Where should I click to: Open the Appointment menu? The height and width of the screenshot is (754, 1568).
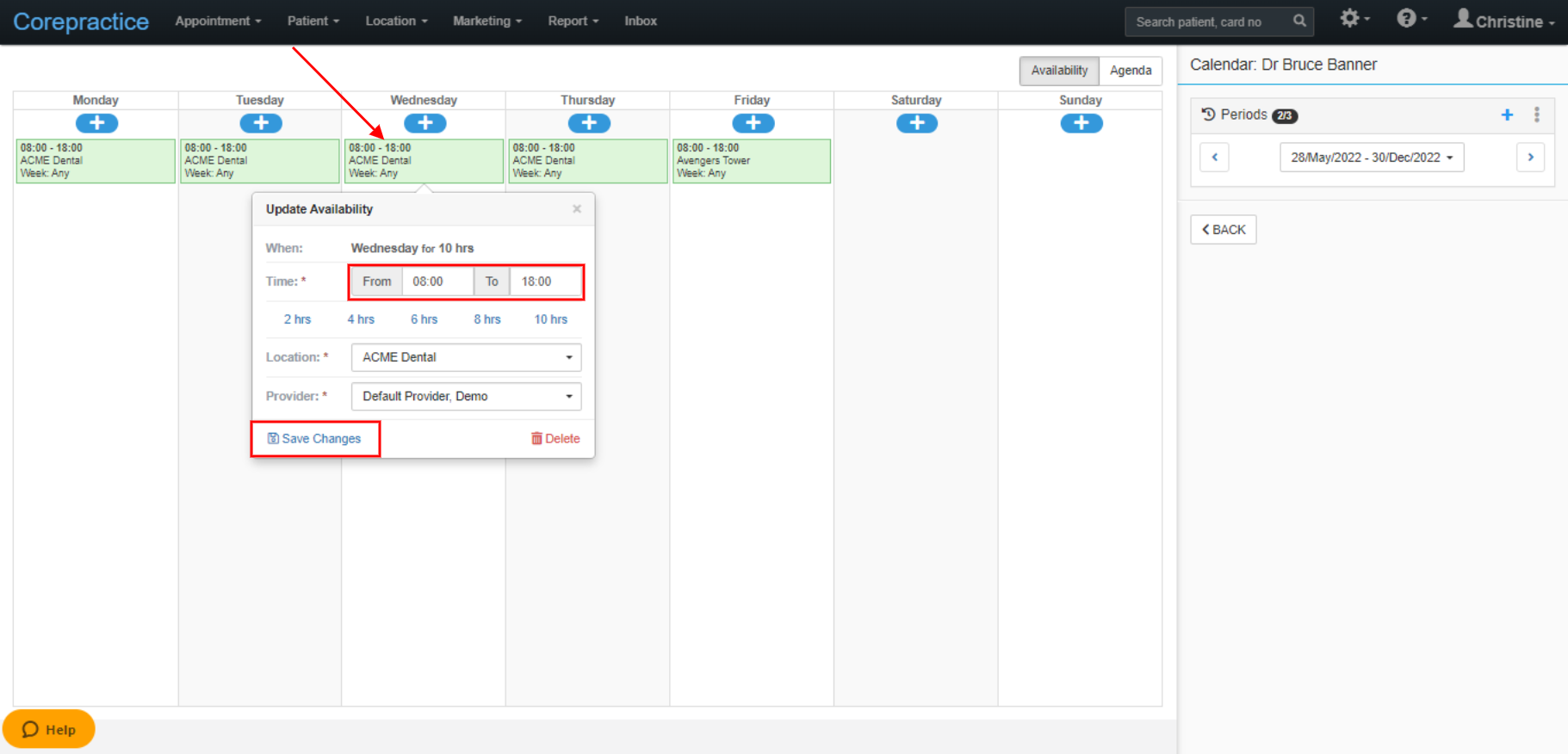click(x=218, y=21)
